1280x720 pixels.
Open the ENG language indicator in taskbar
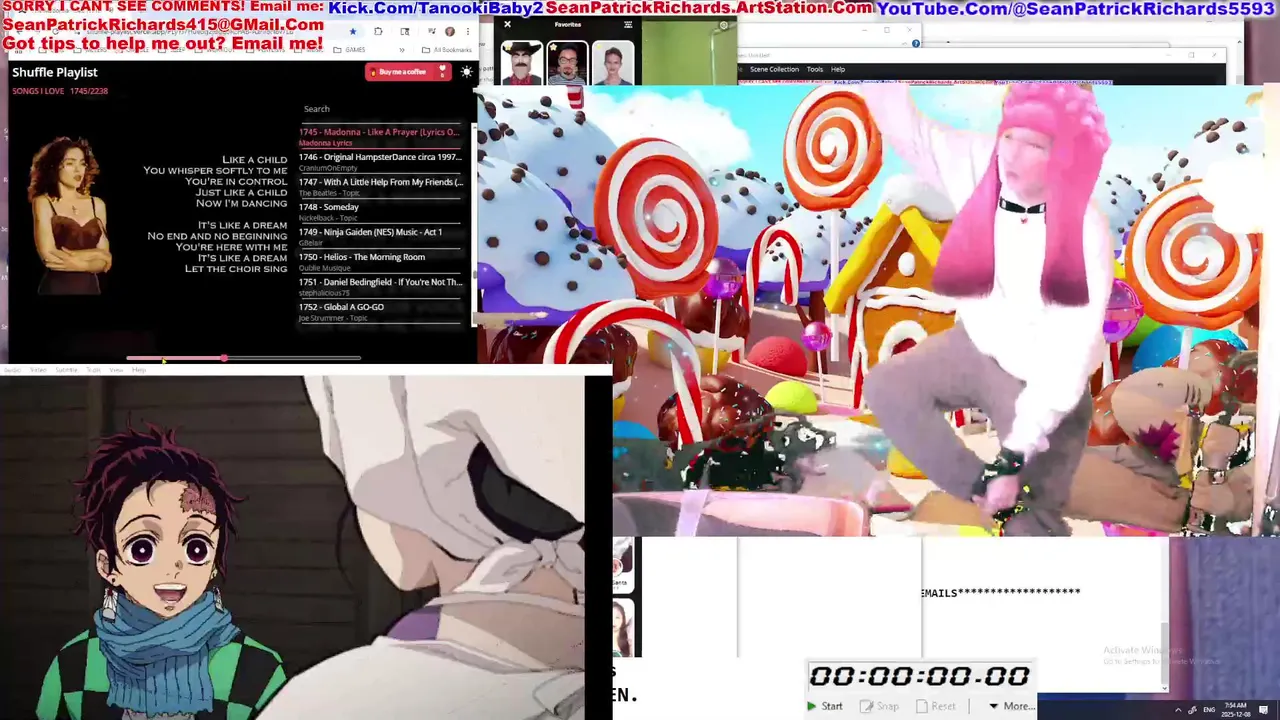point(1209,710)
